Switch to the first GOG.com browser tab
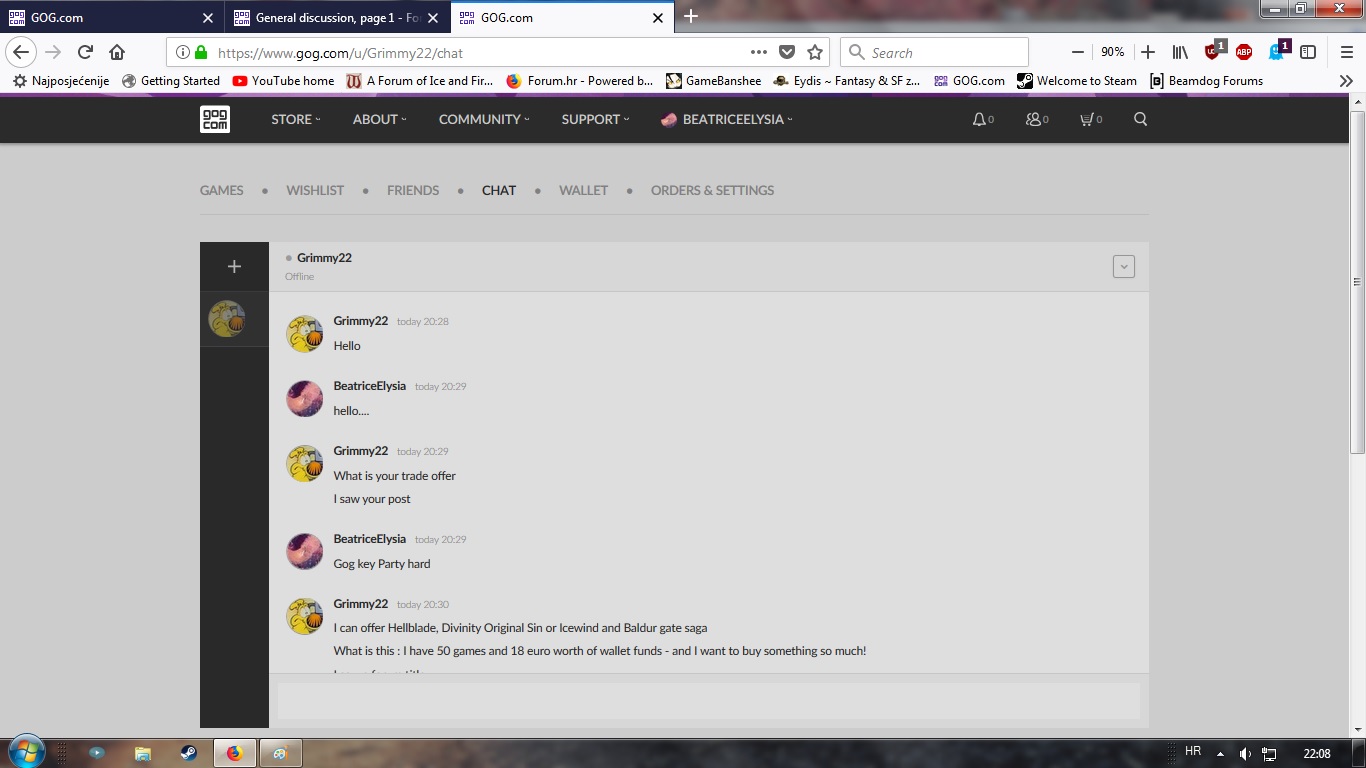The image size is (1366, 768). coord(112,17)
